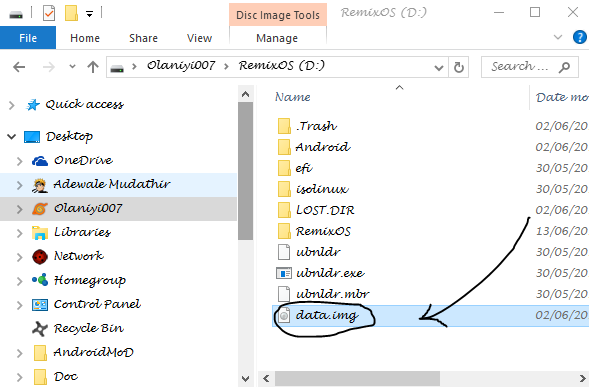
Task: Expand the Adewale Mudathir node
Action: click(20, 185)
